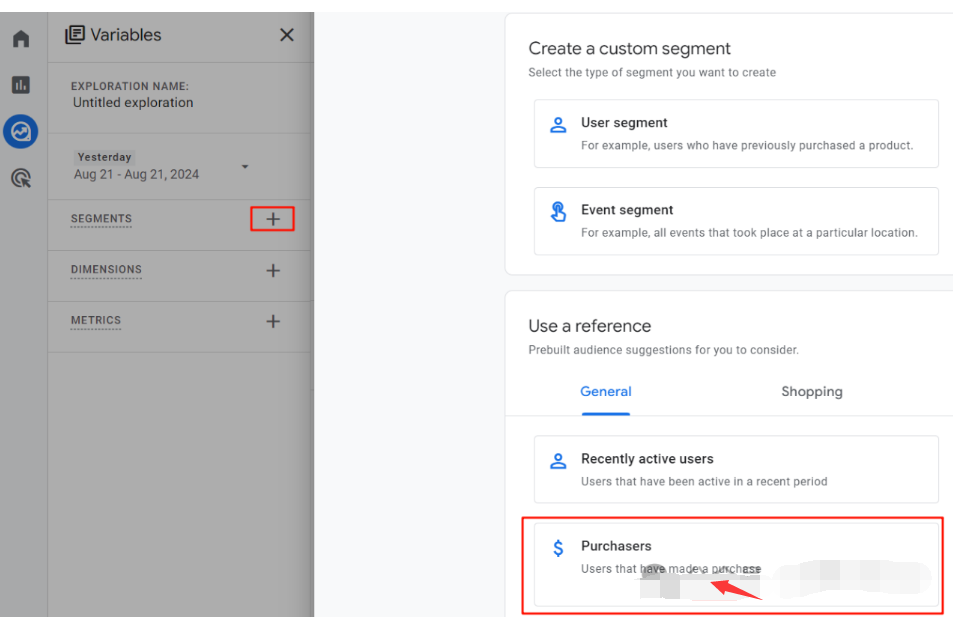Add a new metric with plus icon
Screen dimensions: 953x624
coord(272,321)
